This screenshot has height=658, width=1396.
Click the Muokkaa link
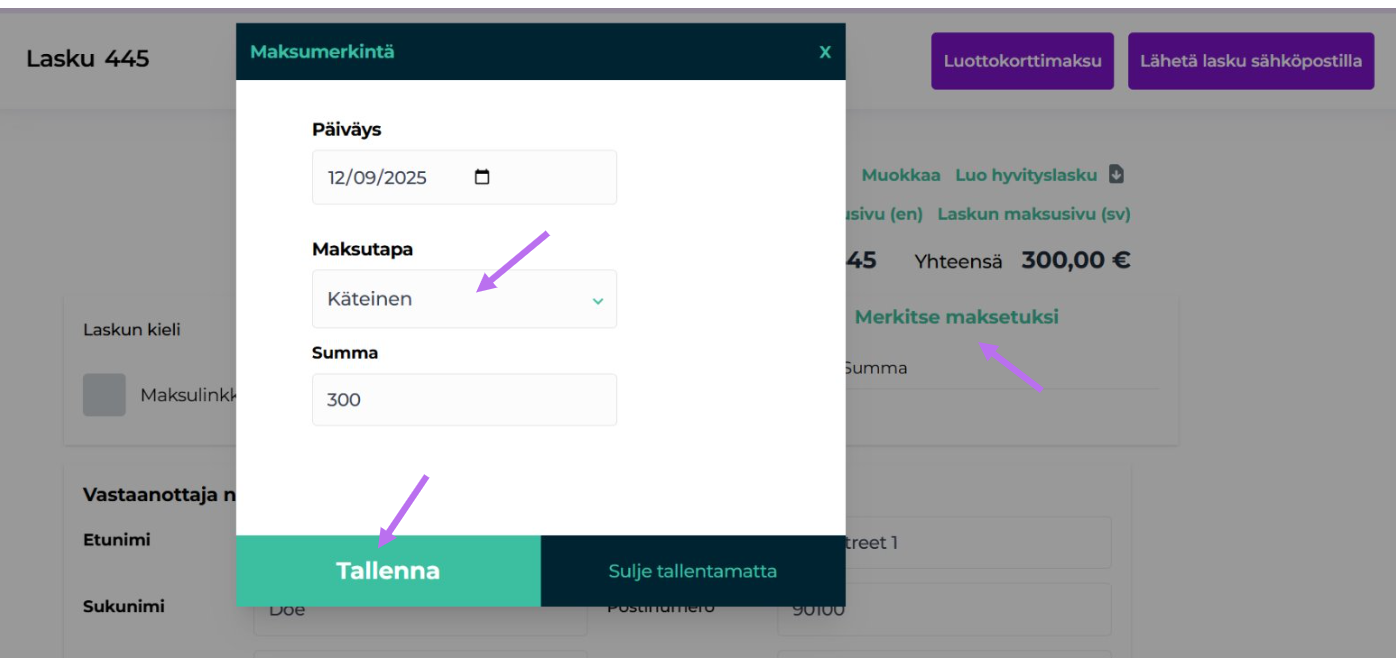(901, 173)
